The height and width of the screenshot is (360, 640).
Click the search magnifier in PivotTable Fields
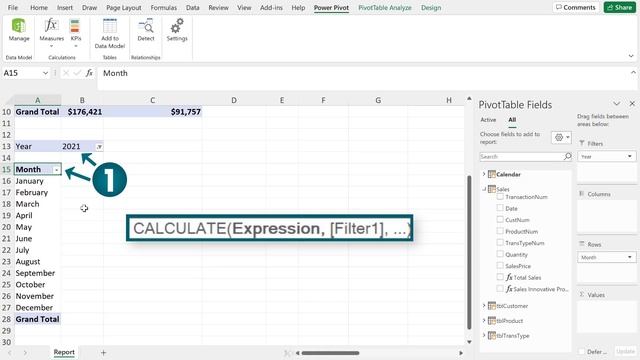[x=567, y=156]
